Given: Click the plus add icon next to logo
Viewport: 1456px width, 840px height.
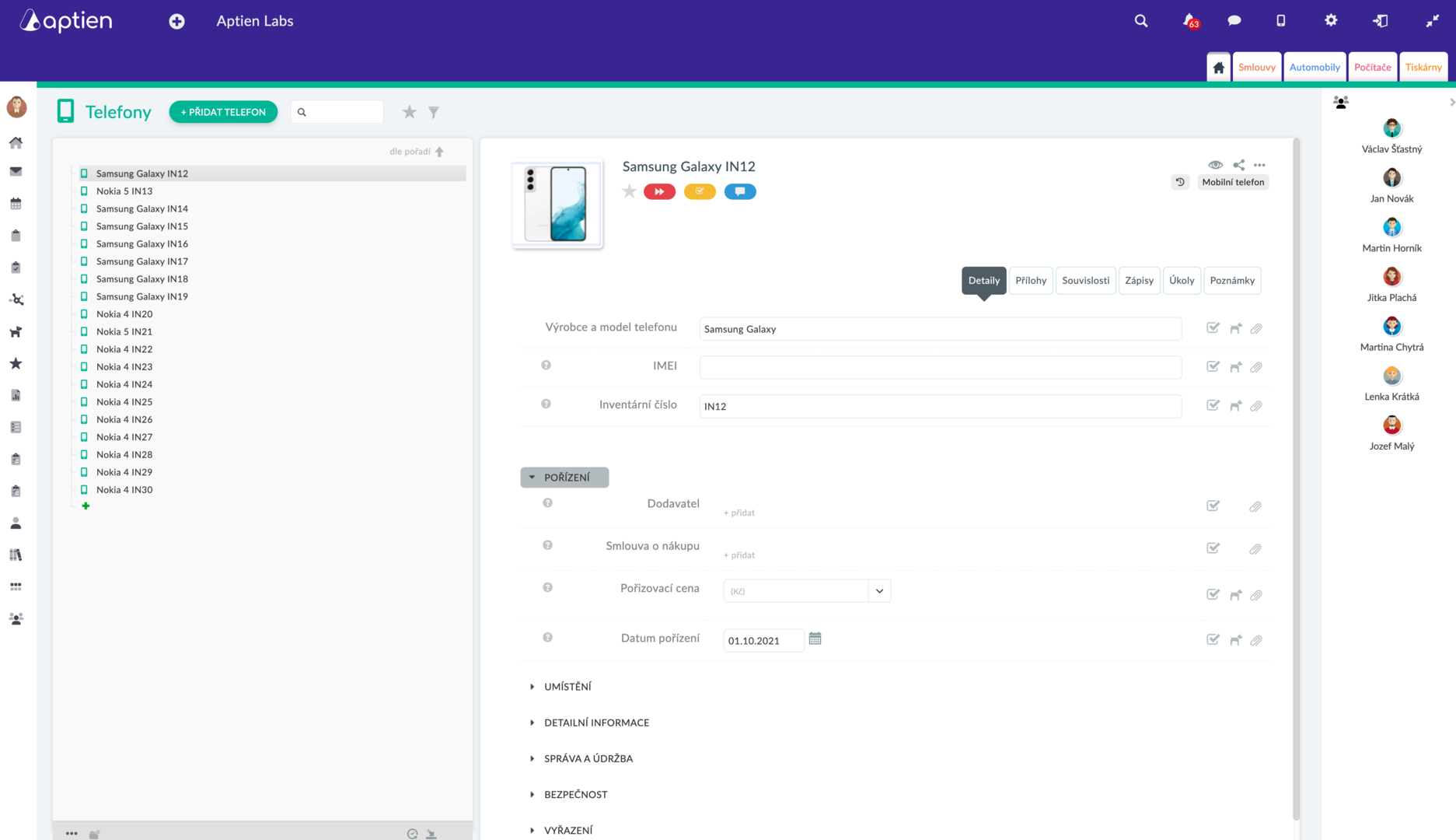Looking at the screenshot, I should [176, 22].
